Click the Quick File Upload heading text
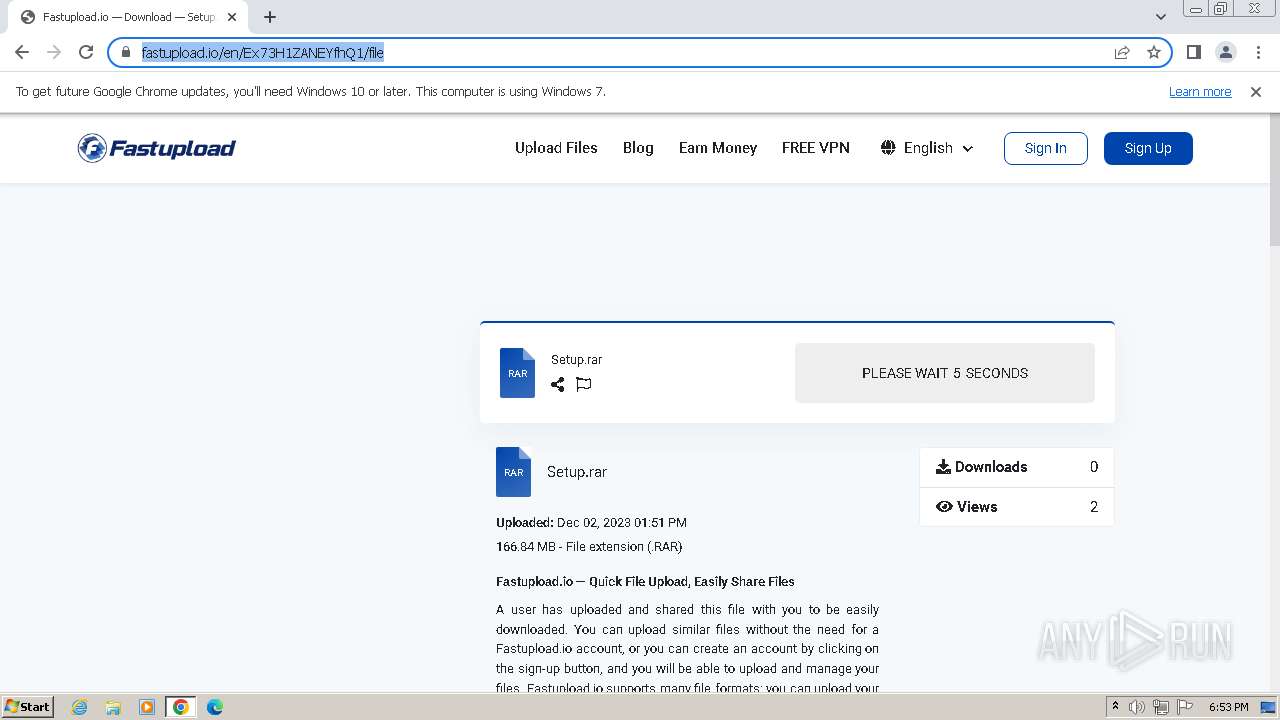This screenshot has height=720, width=1280. point(645,581)
